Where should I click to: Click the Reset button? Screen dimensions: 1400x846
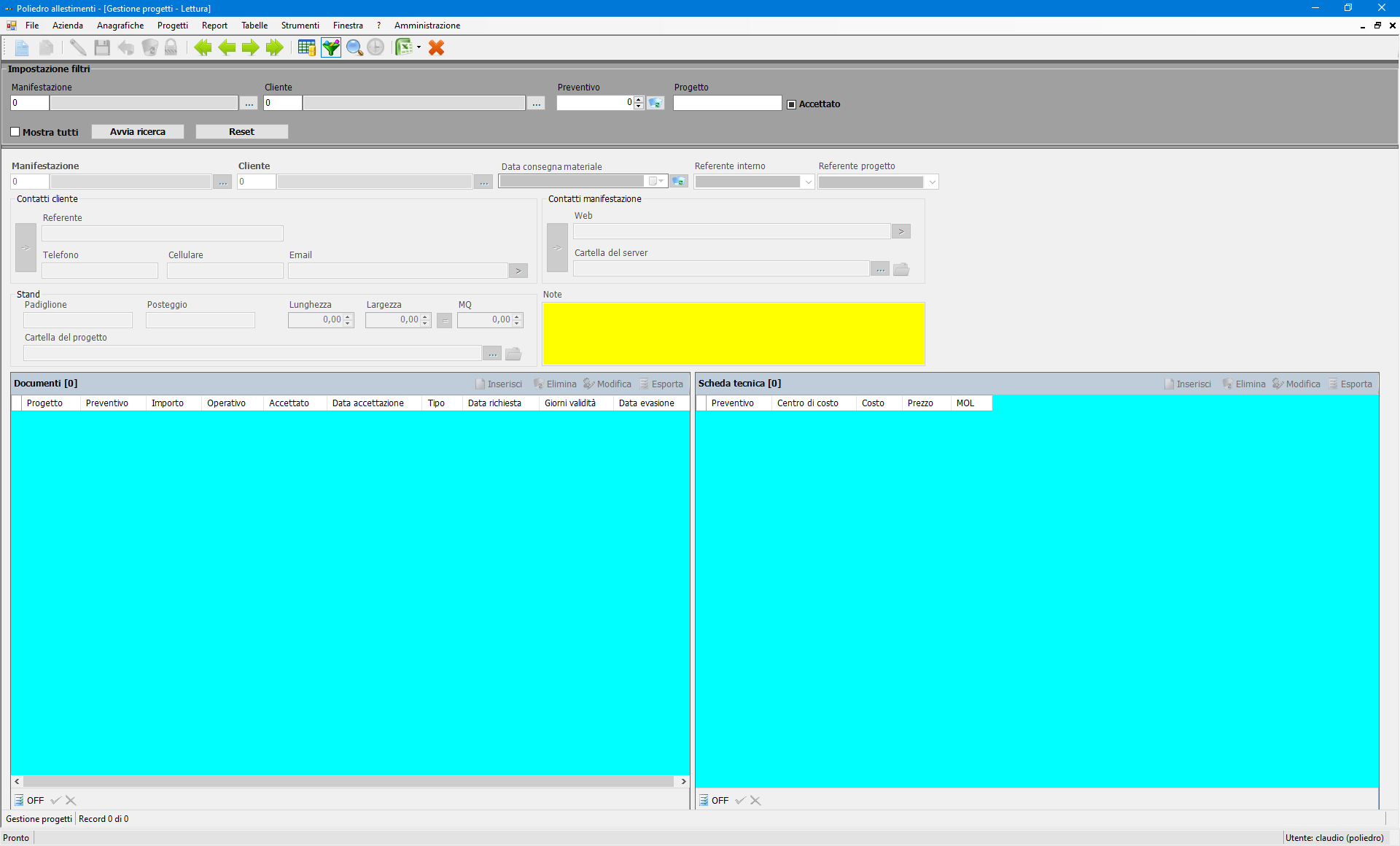[242, 132]
